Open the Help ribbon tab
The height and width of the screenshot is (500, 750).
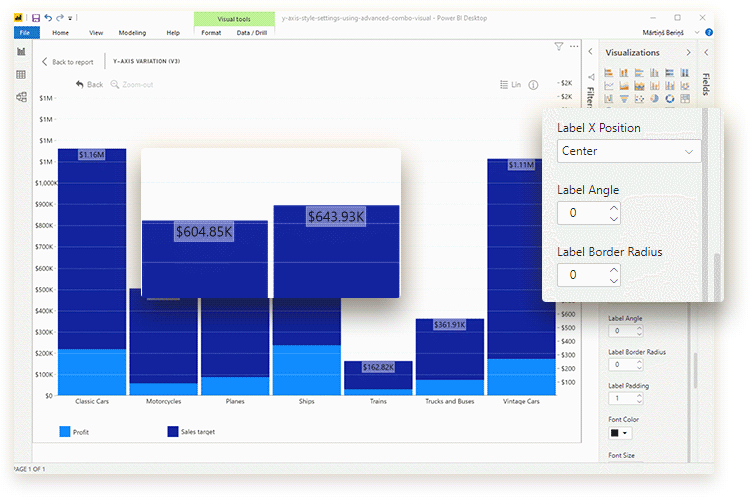pos(173,33)
